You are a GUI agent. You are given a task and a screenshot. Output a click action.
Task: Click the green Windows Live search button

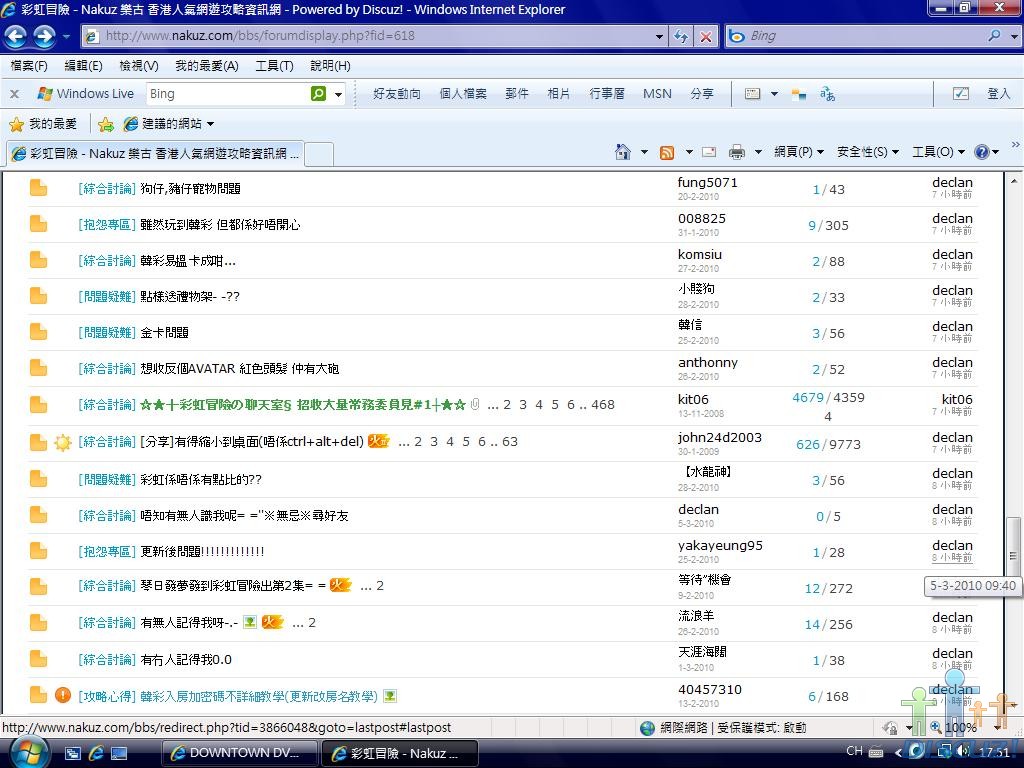pos(318,93)
